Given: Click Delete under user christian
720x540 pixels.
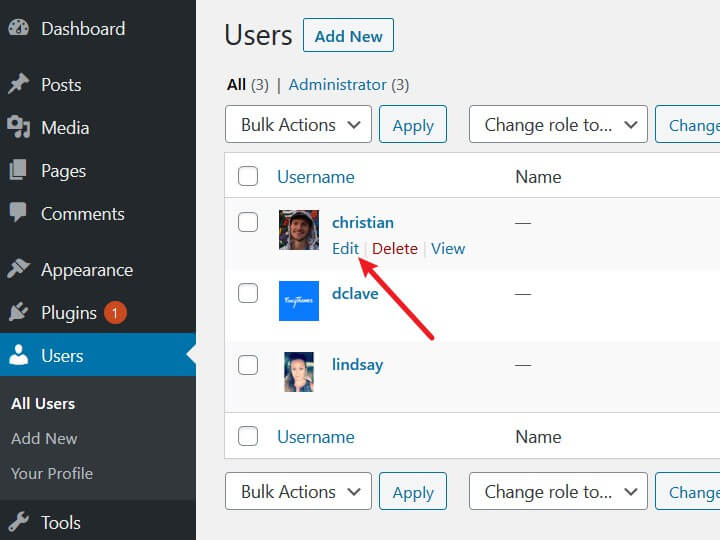Looking at the screenshot, I should [x=395, y=248].
